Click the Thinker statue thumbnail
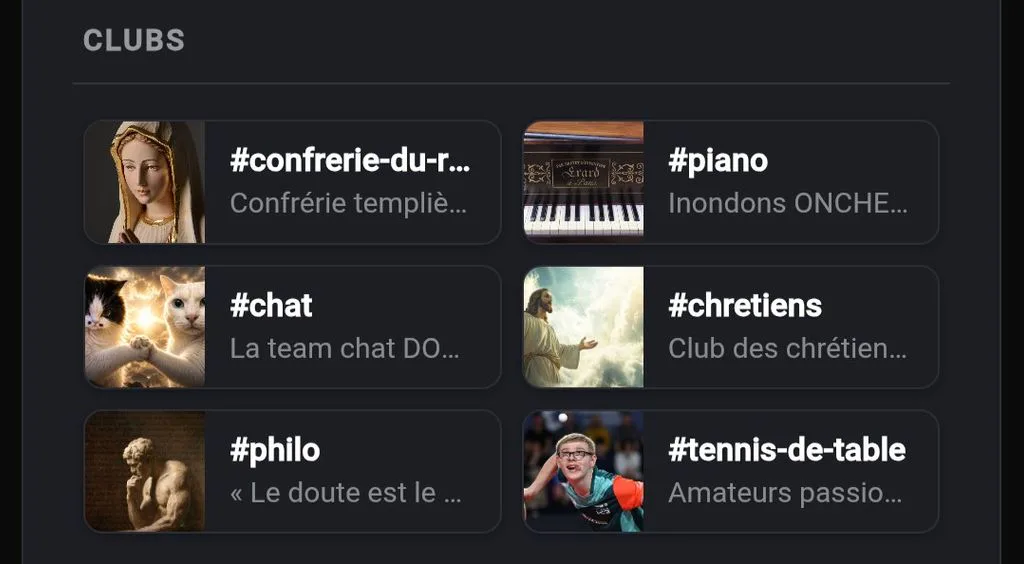The height and width of the screenshot is (564, 1024). [x=145, y=471]
